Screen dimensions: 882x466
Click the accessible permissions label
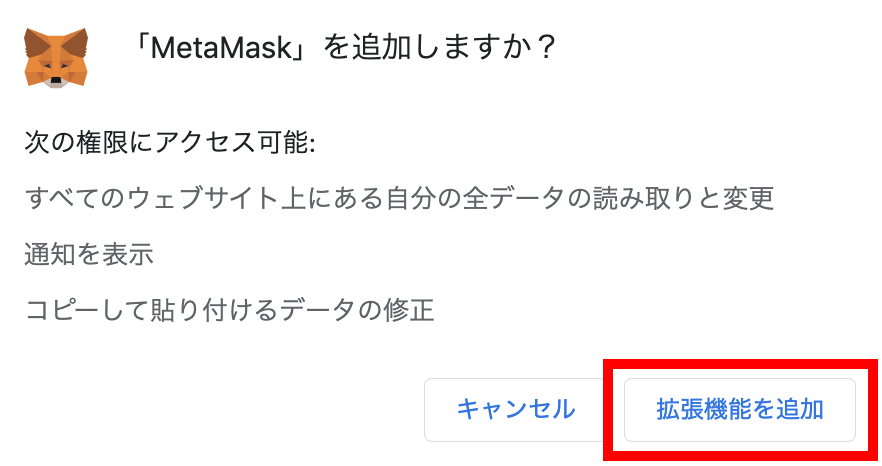point(170,143)
